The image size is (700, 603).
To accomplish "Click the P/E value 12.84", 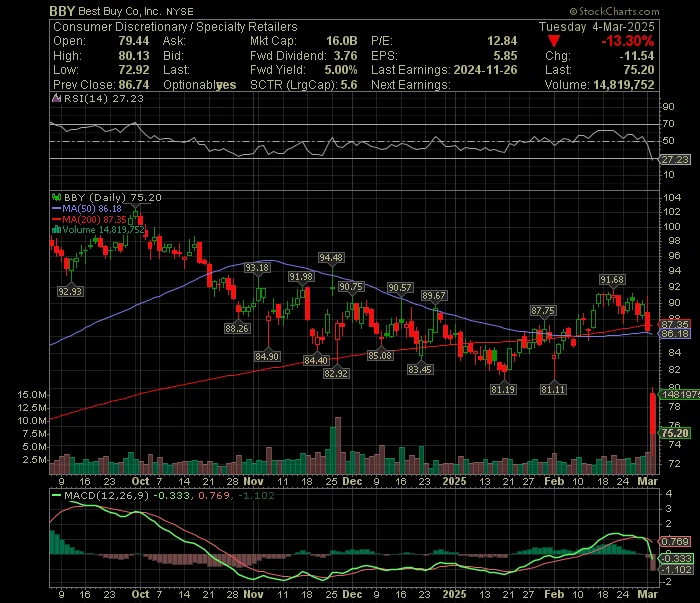I will [x=502, y=41].
